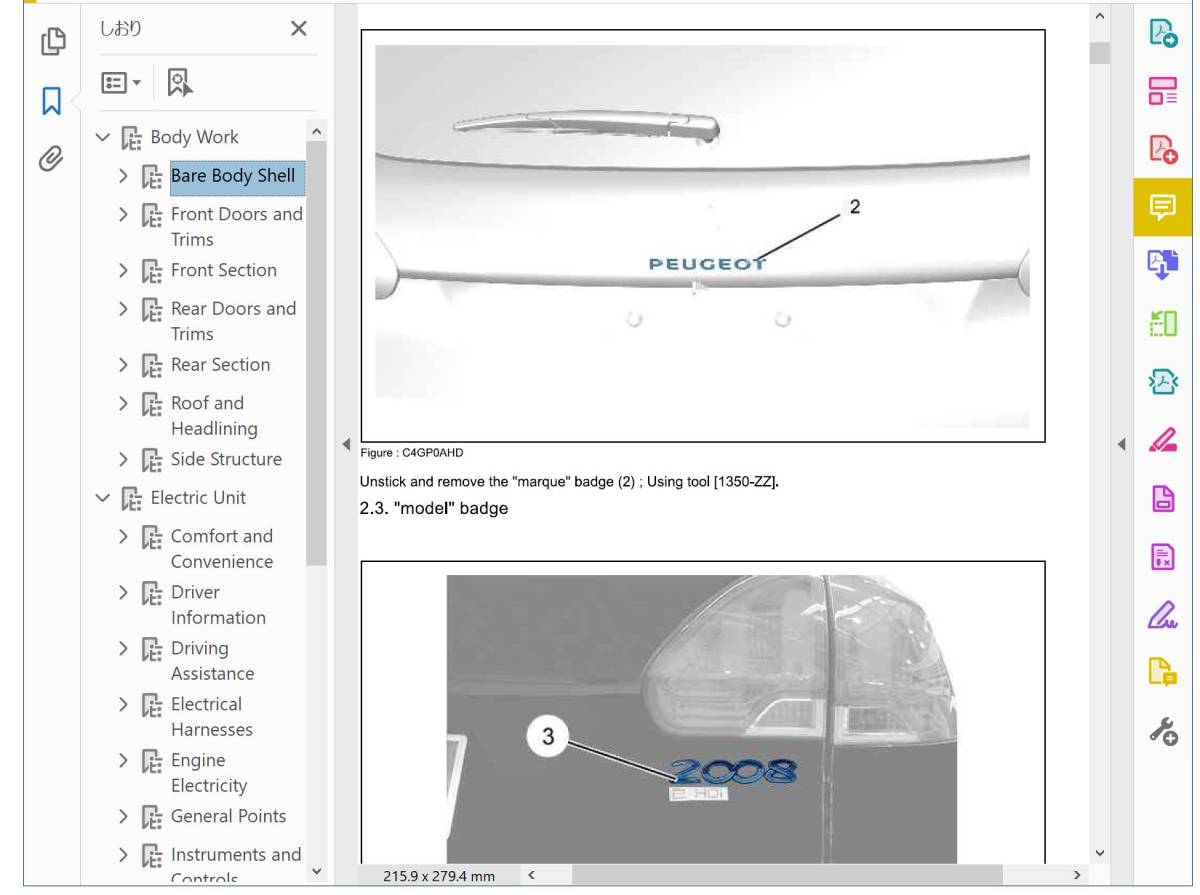Click the document scroll down arrow
This screenshot has height=895, width=1200.
pos(1100,853)
